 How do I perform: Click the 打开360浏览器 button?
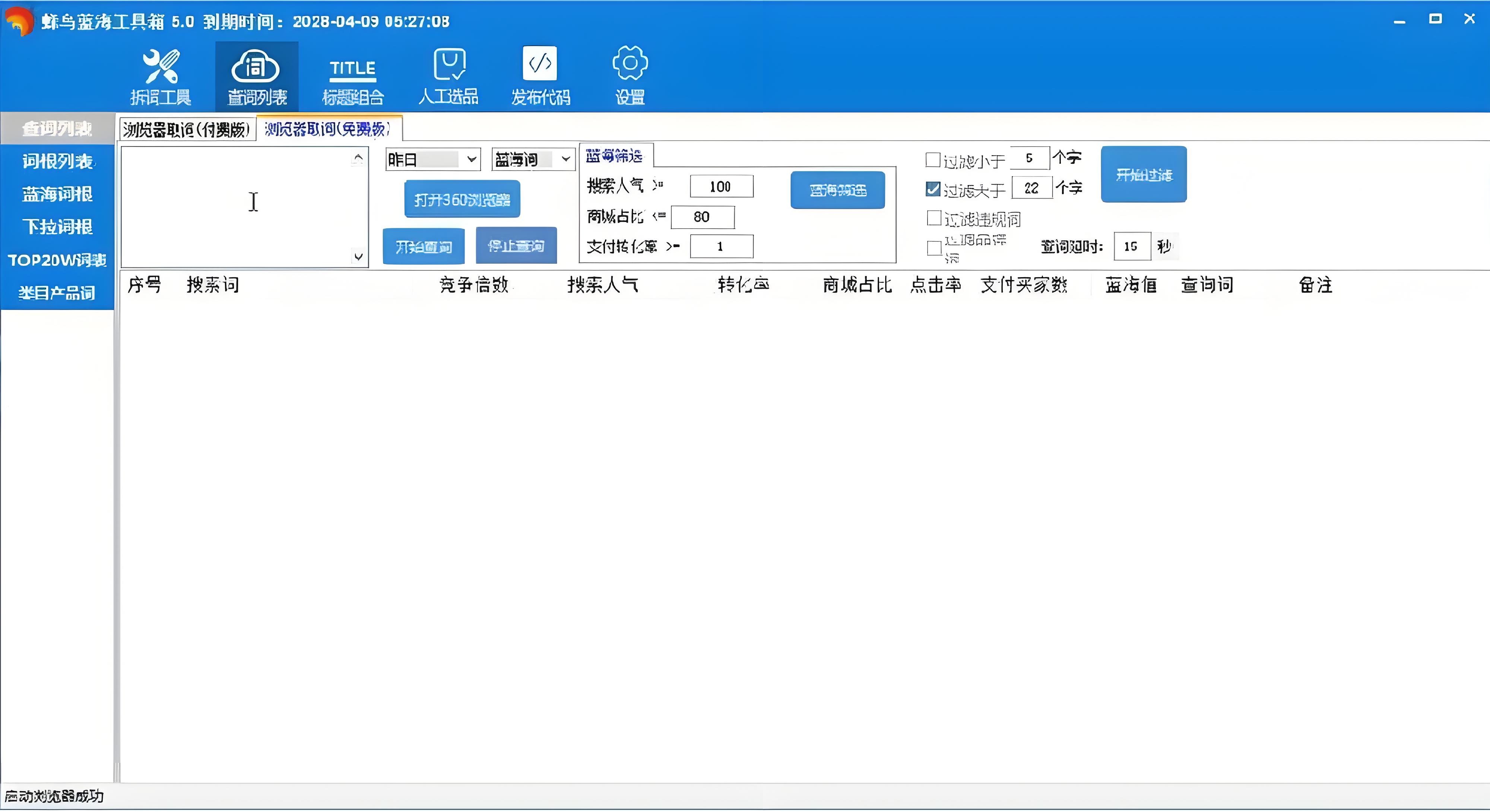462,200
